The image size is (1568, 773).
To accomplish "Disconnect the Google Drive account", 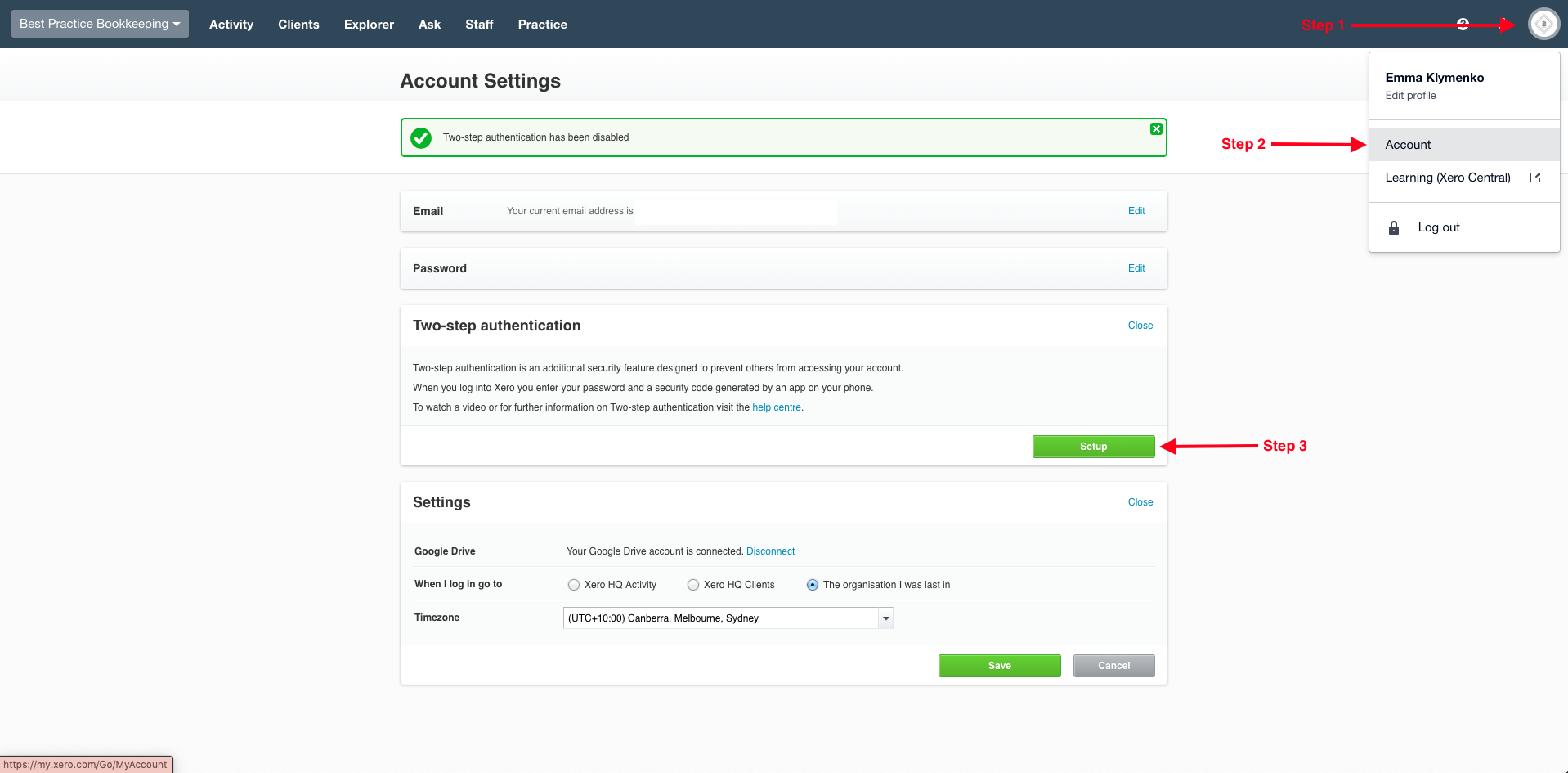I will (770, 551).
